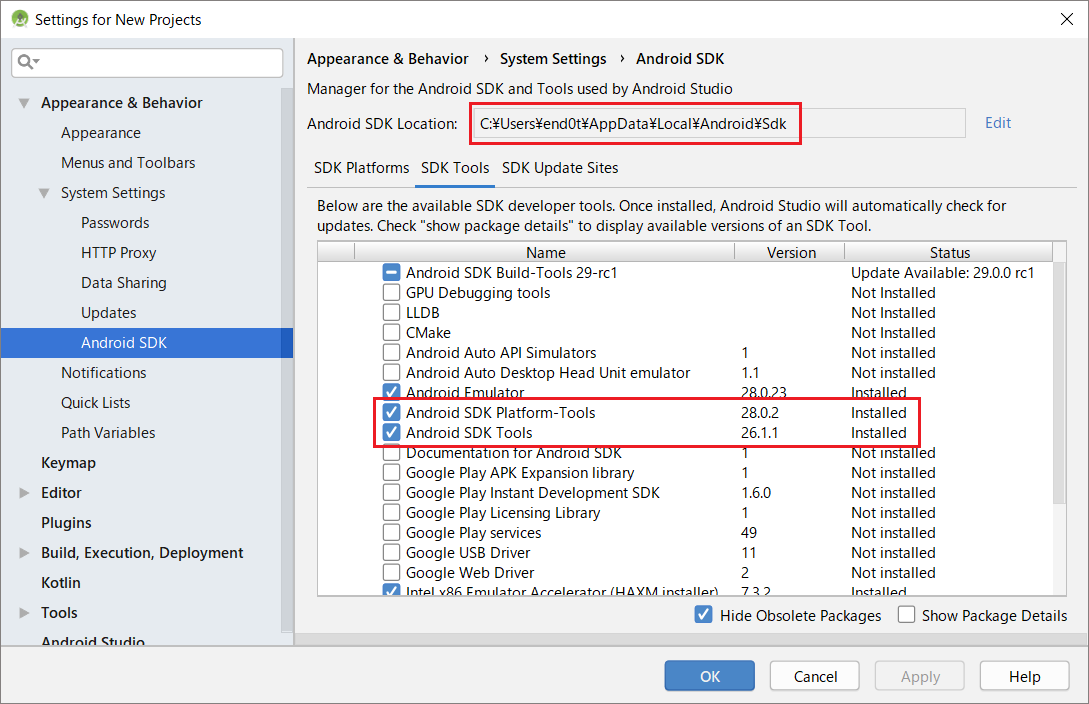Click the Edit link for SDK location
The image size is (1089, 704).
(997, 122)
